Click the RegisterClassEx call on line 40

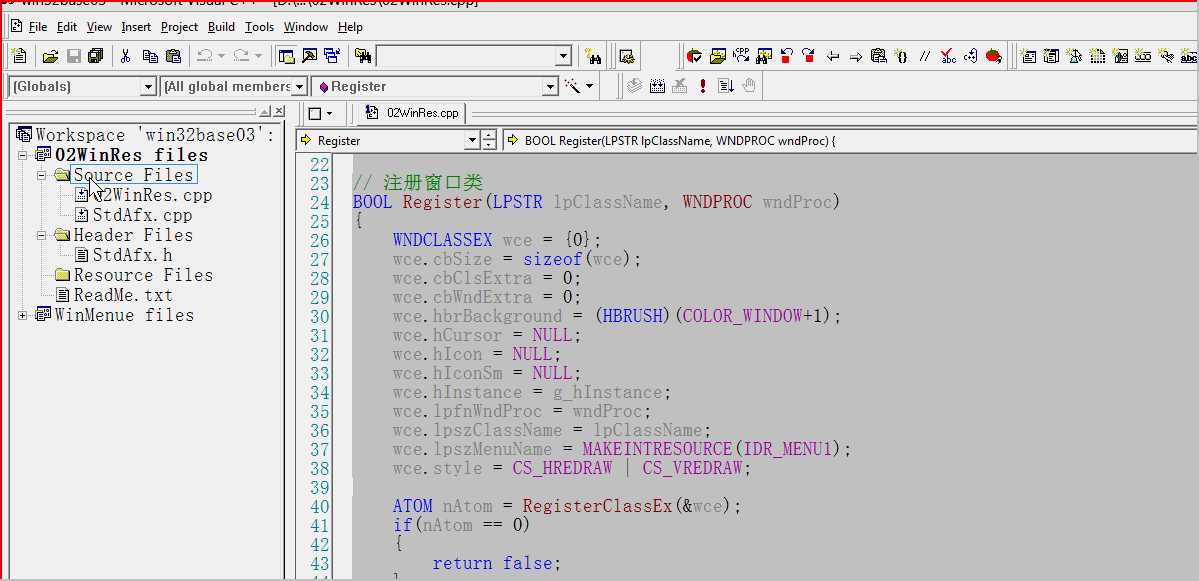pyautogui.click(x=597, y=506)
